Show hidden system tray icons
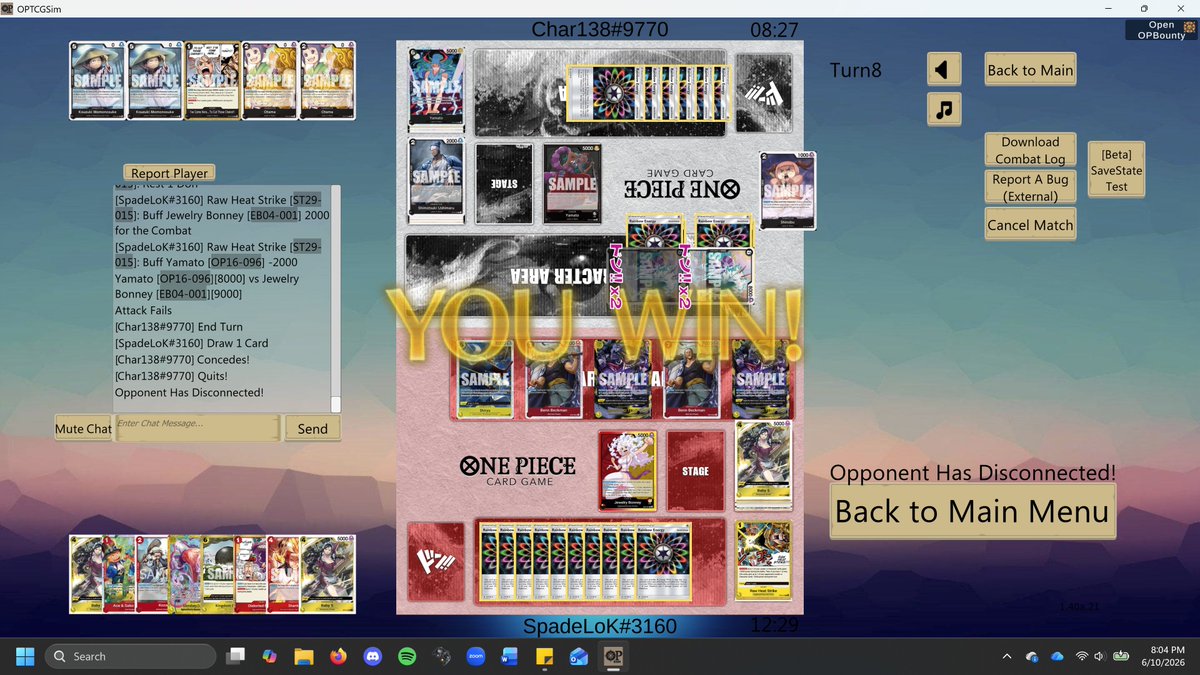The image size is (1200, 675). pyautogui.click(x=1006, y=656)
